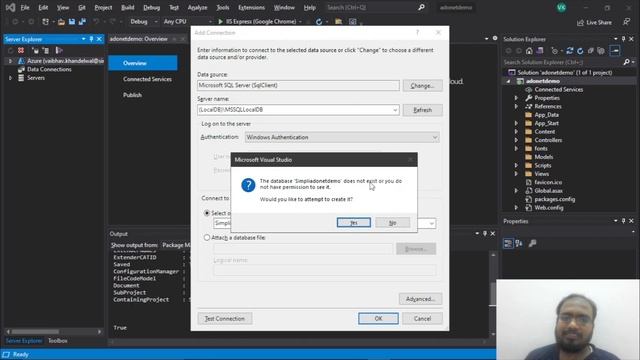Pin the Server Explorer panel

(91, 39)
